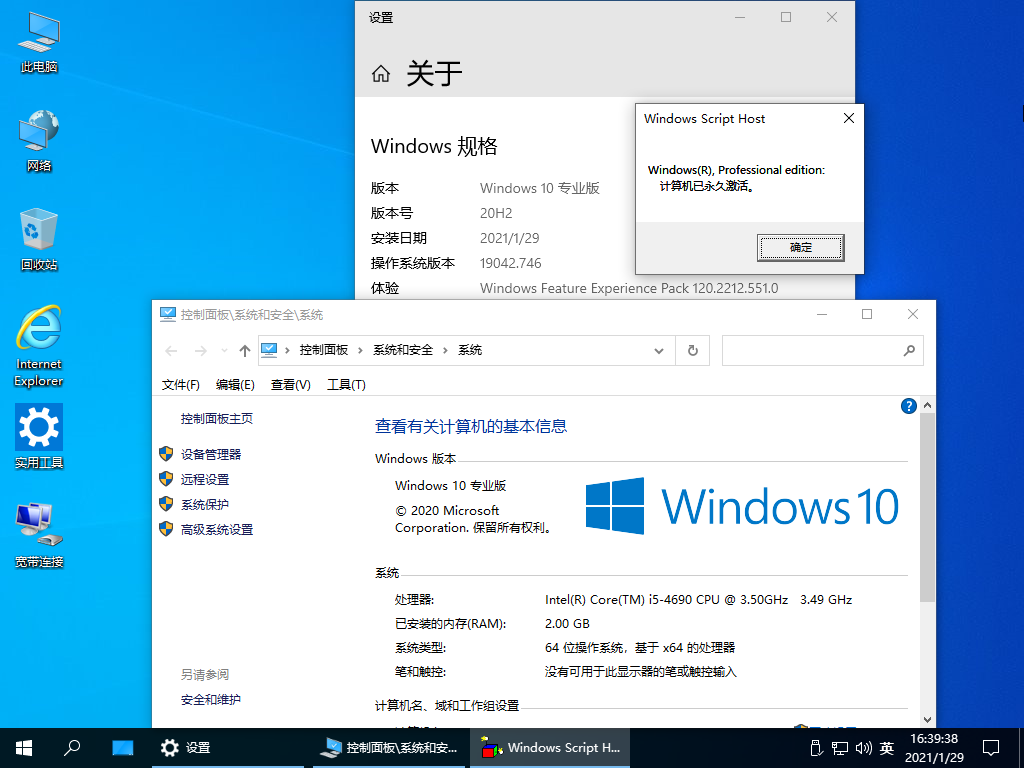This screenshot has width=1024, height=768.
Task: Open the 查看 menu
Action: tap(290, 384)
